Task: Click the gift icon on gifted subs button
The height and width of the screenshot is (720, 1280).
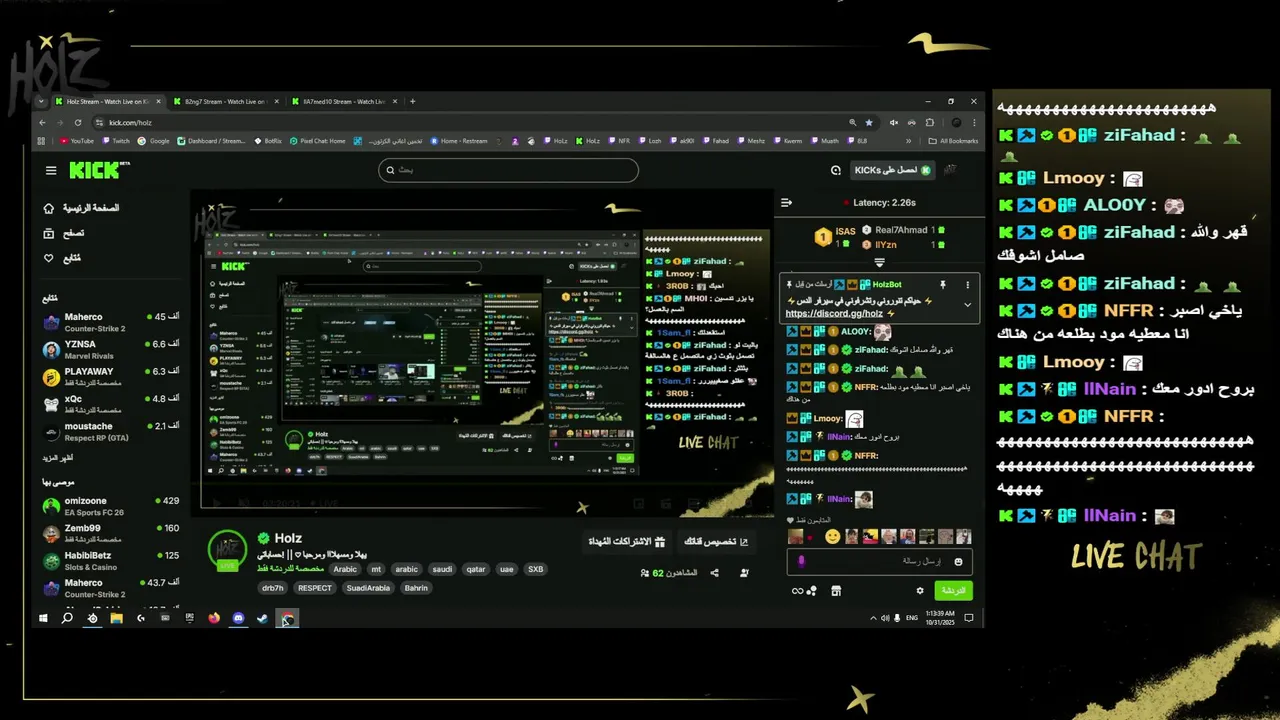Action: click(660, 542)
